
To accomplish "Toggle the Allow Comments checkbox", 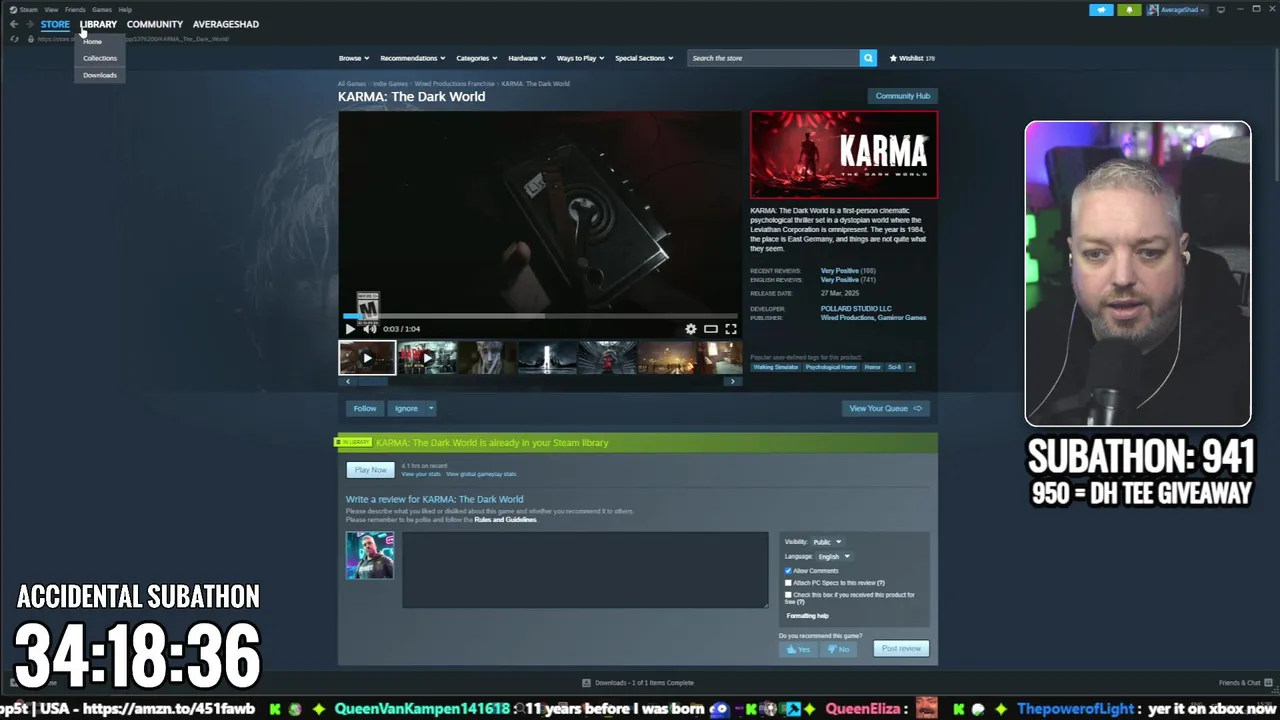I will (x=788, y=571).
